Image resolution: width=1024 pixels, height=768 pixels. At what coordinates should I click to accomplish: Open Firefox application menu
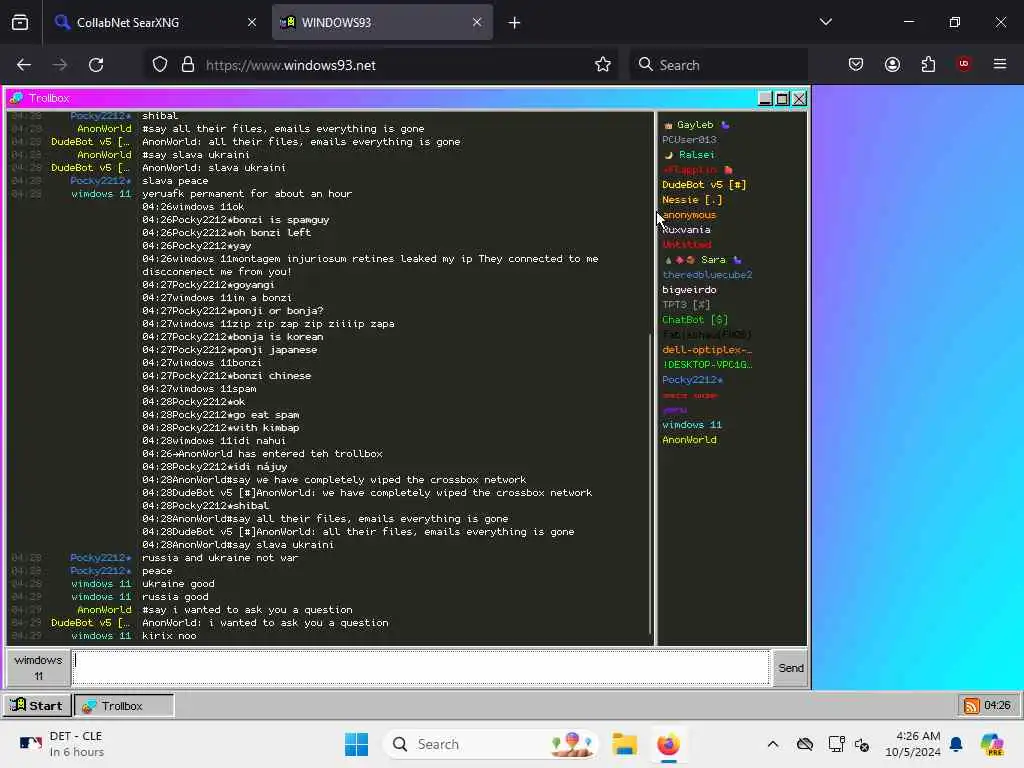point(1000,64)
